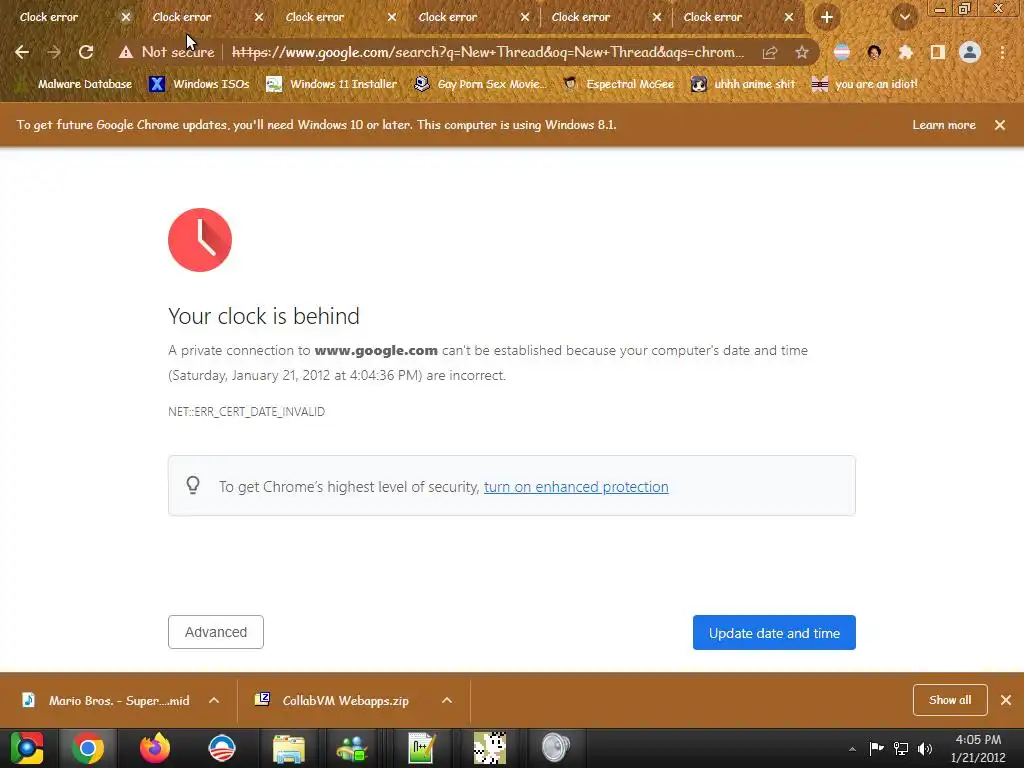
Task: Bookmark this page with the star
Action: tap(802, 52)
